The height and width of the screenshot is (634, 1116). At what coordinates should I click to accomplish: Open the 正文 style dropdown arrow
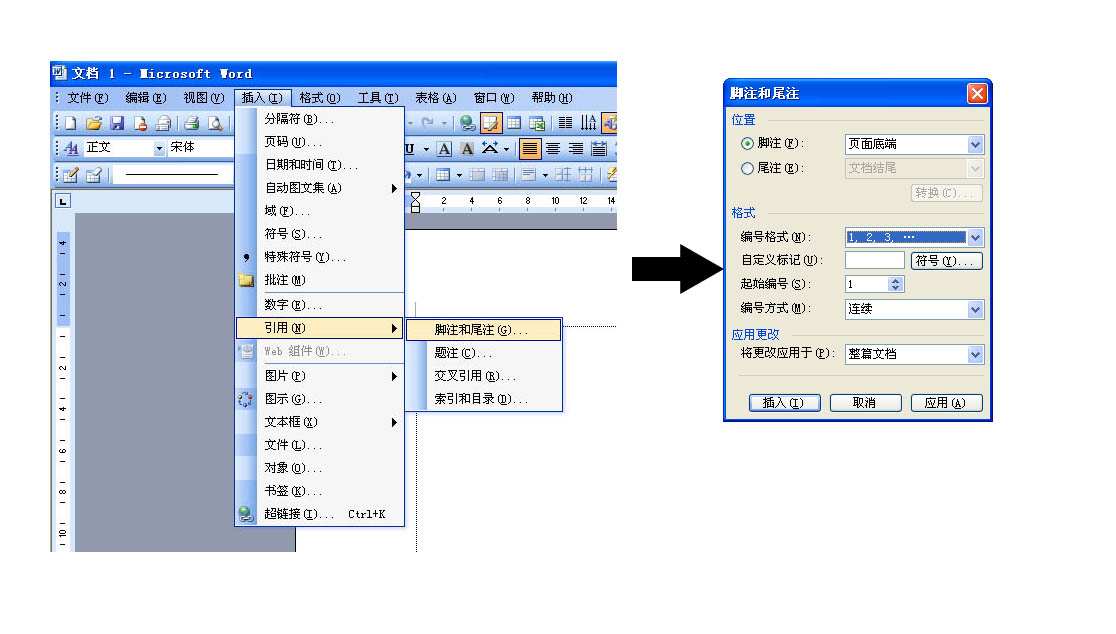coord(159,148)
